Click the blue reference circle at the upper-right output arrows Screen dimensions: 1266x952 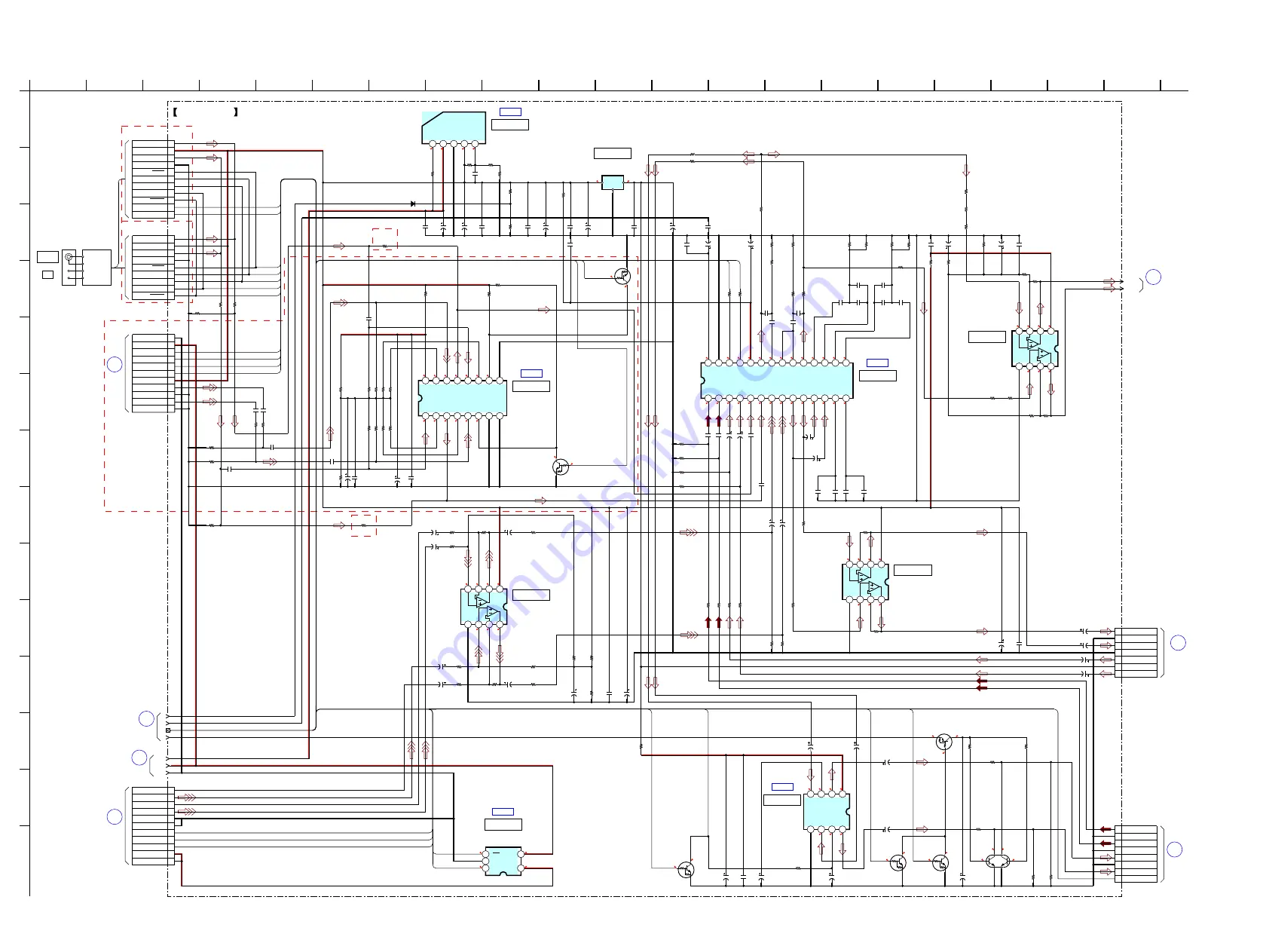click(1153, 277)
